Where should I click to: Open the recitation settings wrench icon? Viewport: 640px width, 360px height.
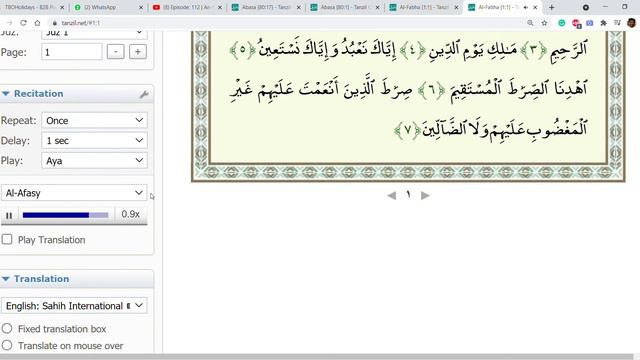point(144,94)
